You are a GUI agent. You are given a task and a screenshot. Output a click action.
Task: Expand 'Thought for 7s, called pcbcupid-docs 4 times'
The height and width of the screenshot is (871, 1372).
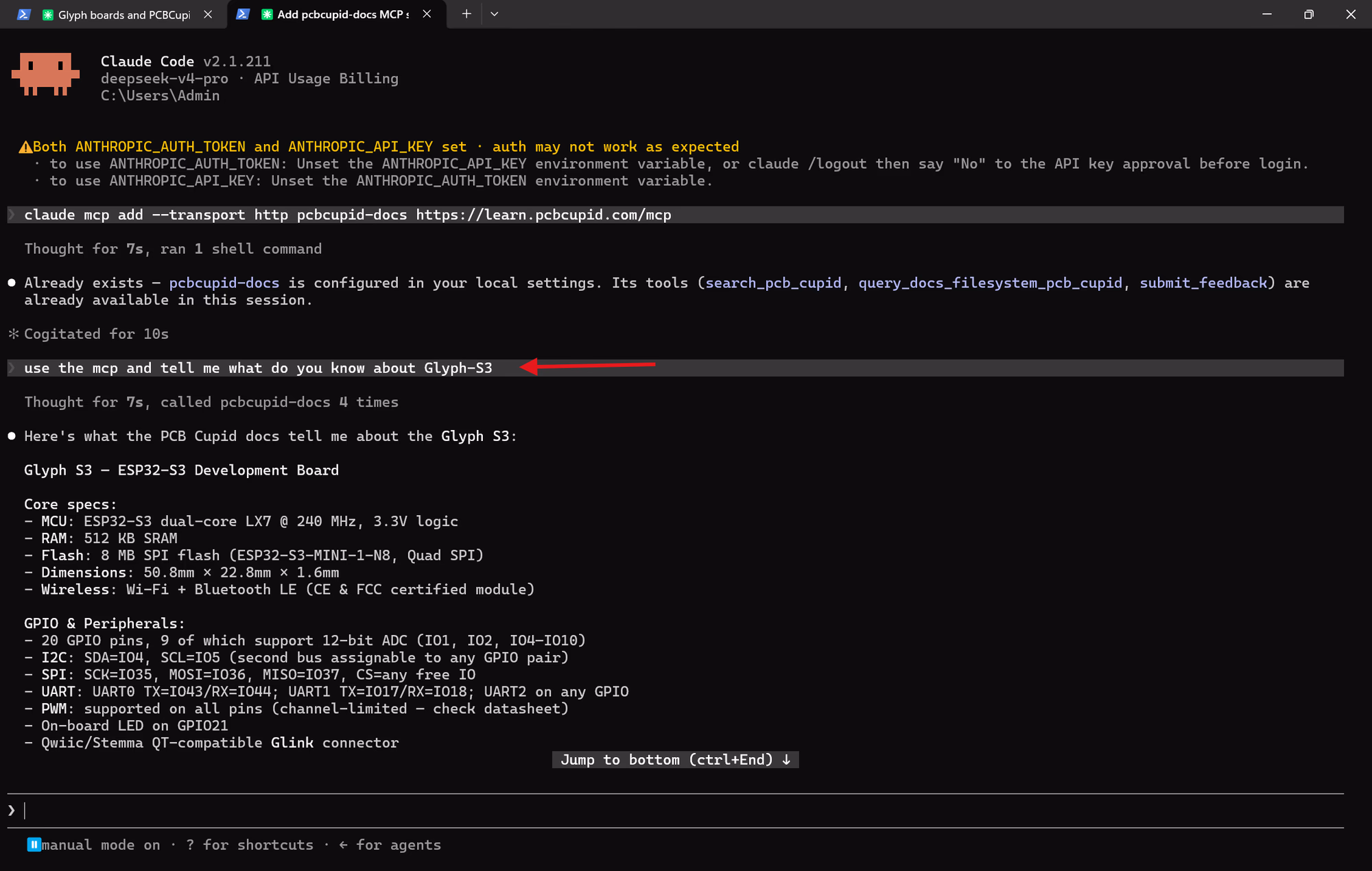tap(211, 403)
